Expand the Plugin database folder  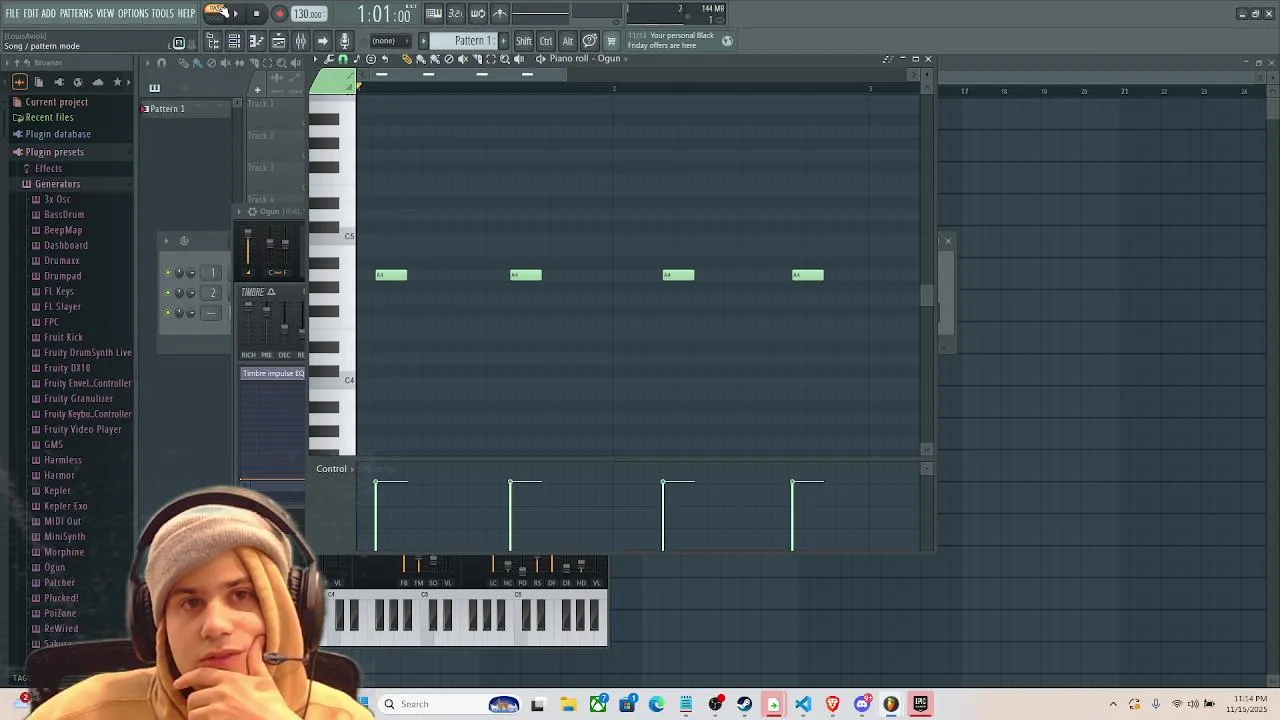point(58,134)
